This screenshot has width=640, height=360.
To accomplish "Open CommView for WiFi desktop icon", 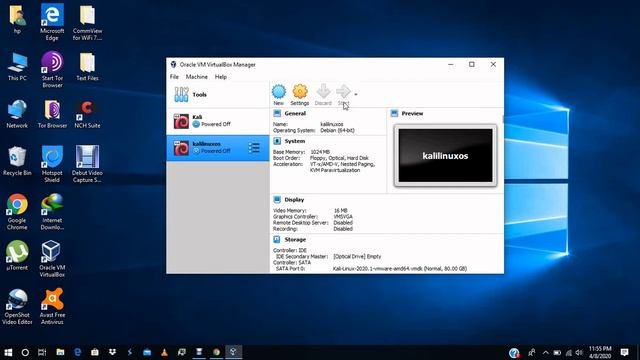I will point(87,22).
